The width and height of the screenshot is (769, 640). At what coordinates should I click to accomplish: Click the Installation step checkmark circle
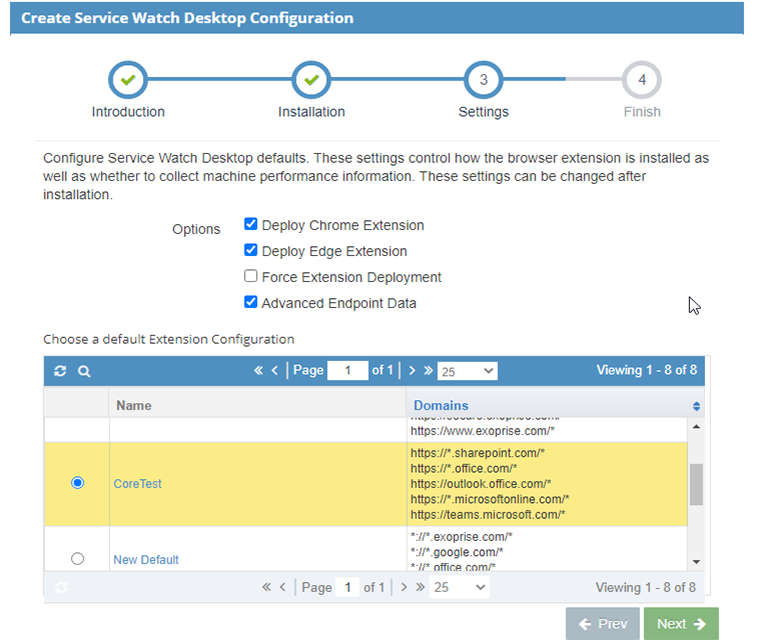(x=311, y=80)
